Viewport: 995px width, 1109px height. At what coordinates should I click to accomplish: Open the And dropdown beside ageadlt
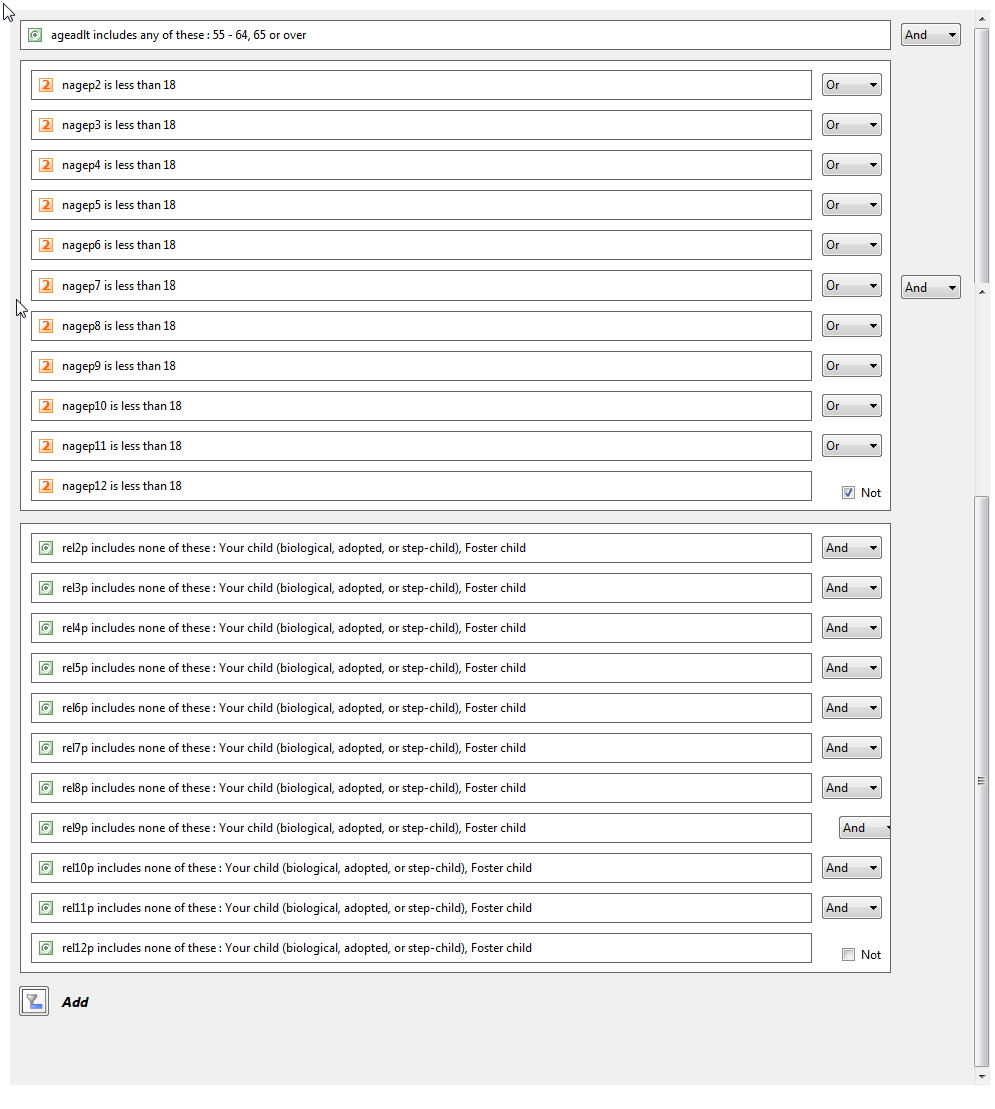point(931,35)
